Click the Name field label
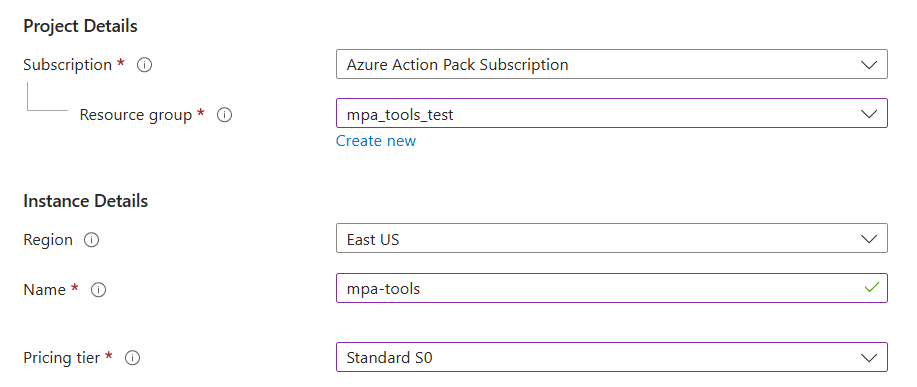 44,289
